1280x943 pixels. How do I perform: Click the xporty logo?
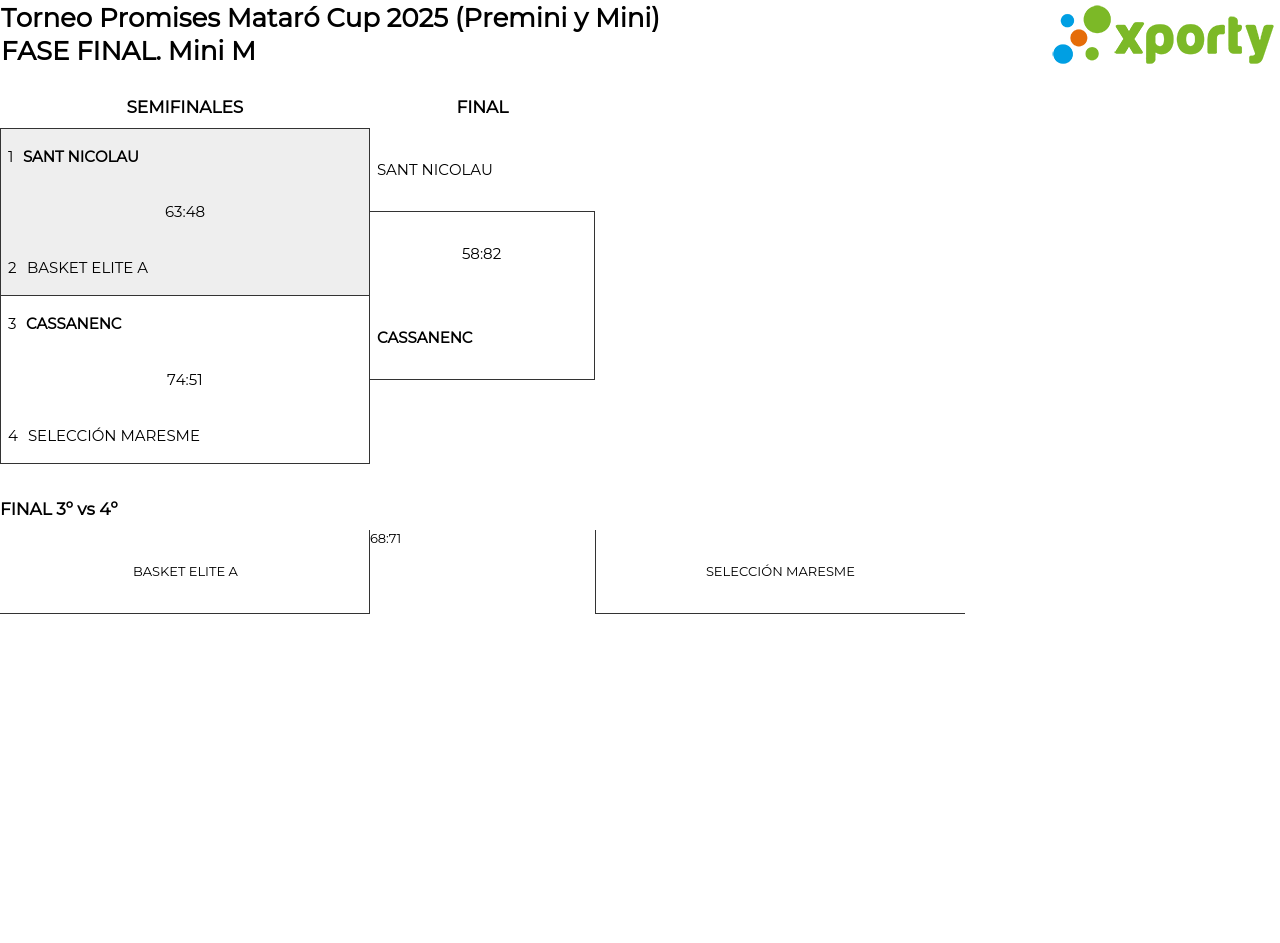[x=1162, y=37]
